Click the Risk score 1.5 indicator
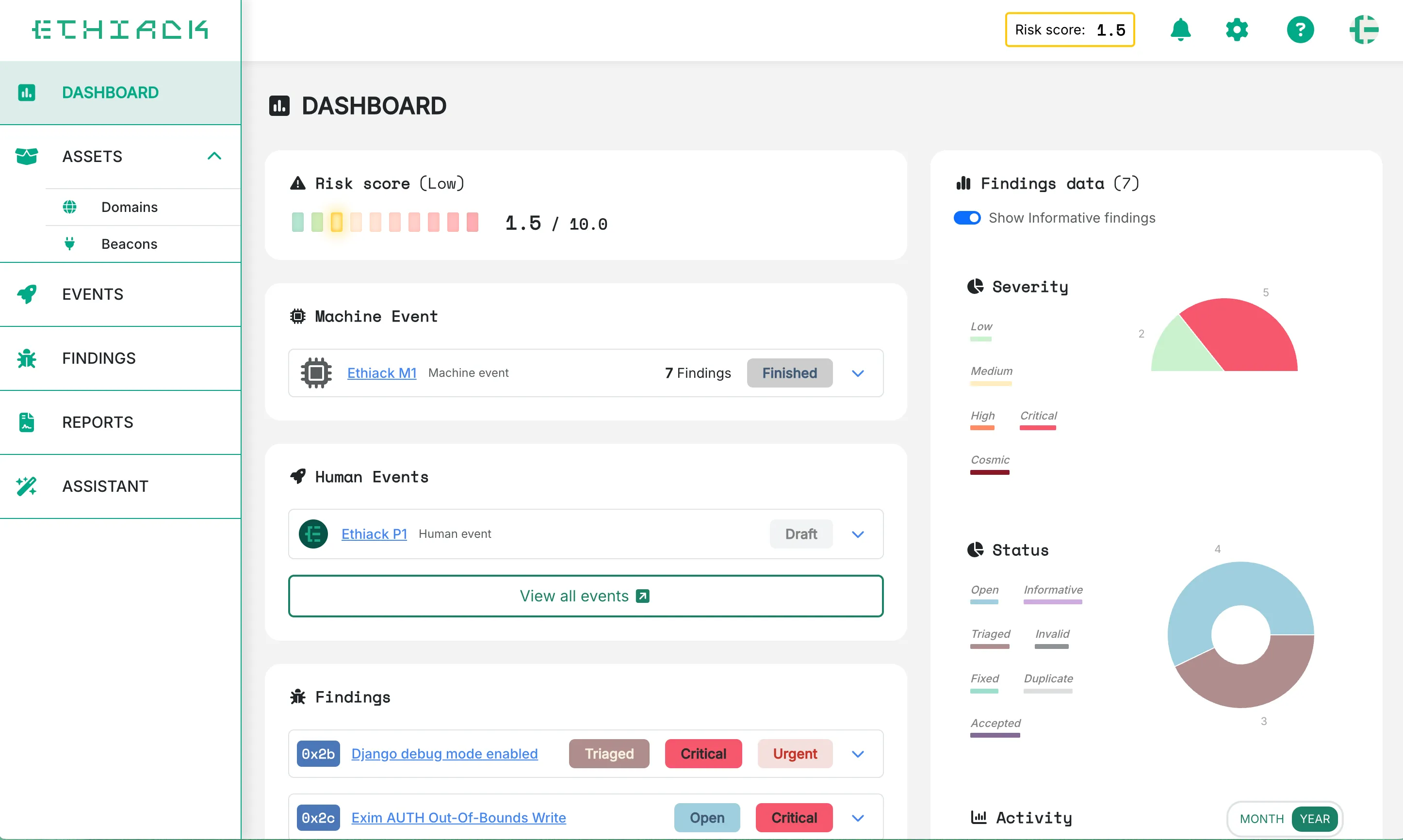The image size is (1403, 840). (1069, 30)
